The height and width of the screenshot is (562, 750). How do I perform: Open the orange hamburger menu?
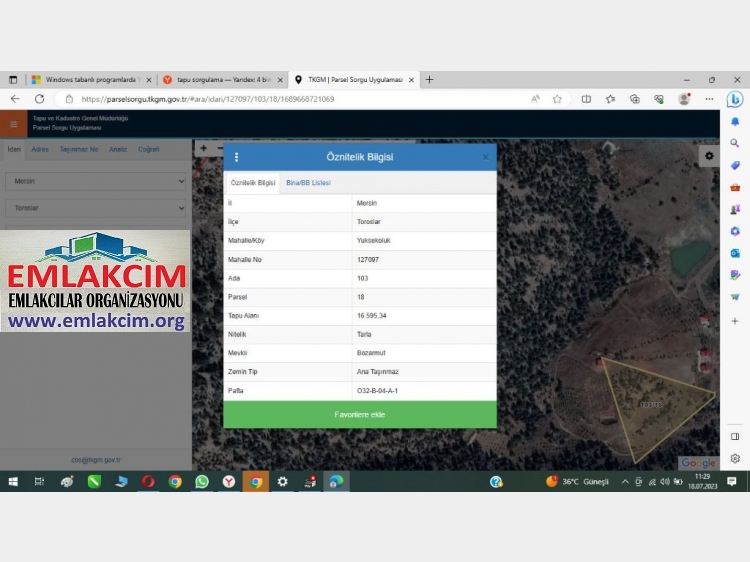tap(13, 124)
